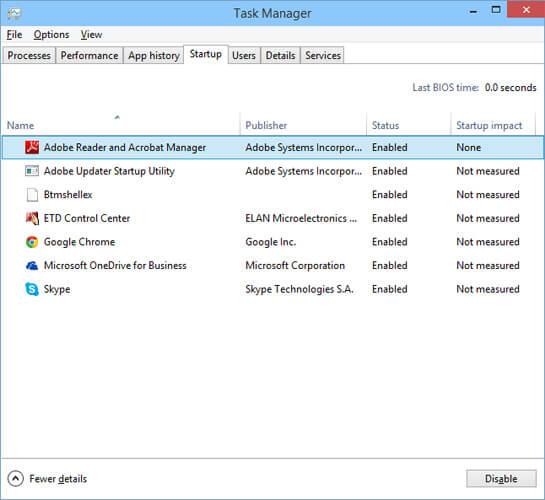Switch to the Processes tab
Viewport: 545px width, 500px height.
click(29, 56)
